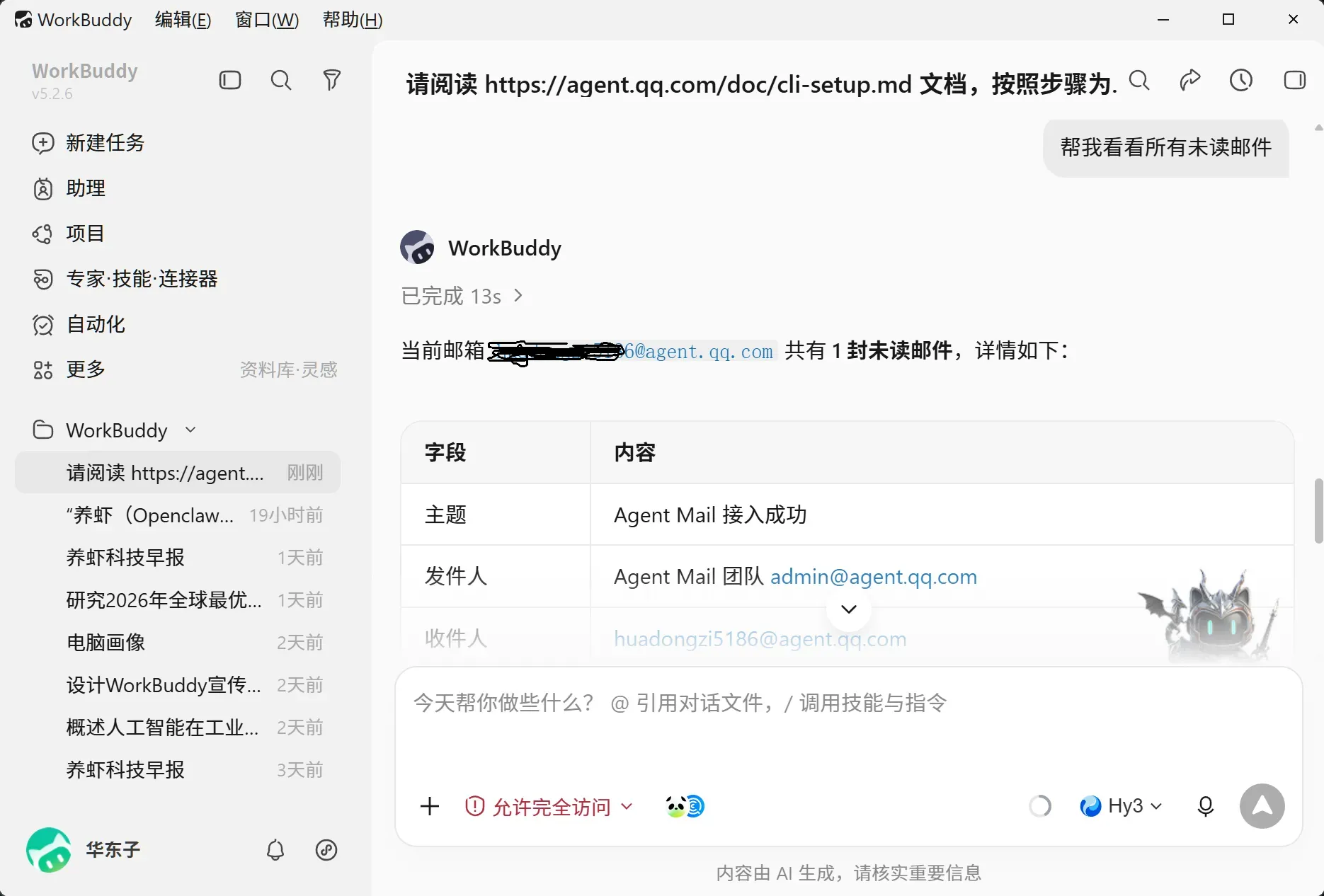Toggle the sidebar panel icon
1324x896 pixels.
(230, 80)
